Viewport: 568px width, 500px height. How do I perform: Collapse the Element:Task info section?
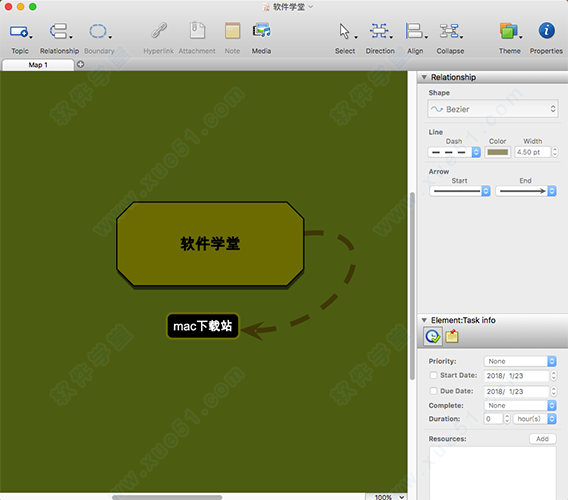[424, 320]
